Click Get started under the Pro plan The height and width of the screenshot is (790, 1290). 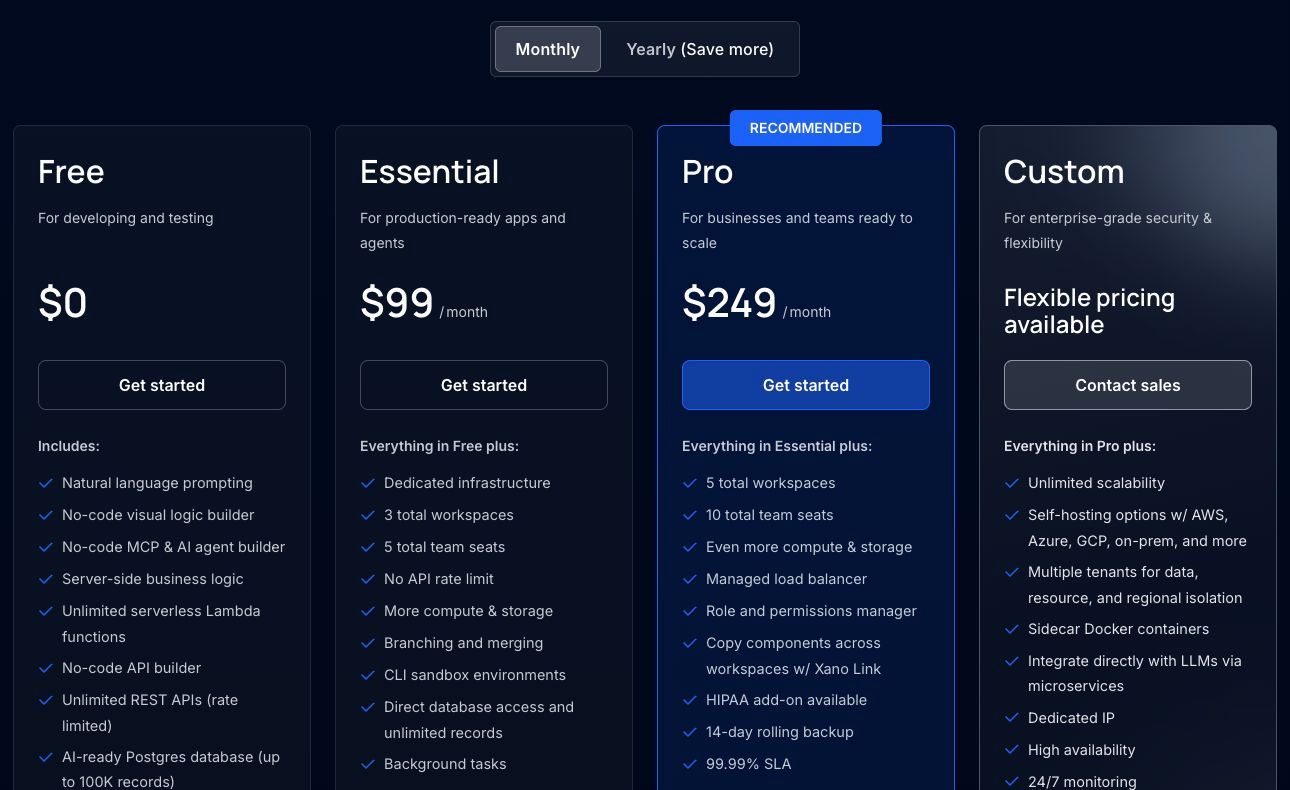806,385
